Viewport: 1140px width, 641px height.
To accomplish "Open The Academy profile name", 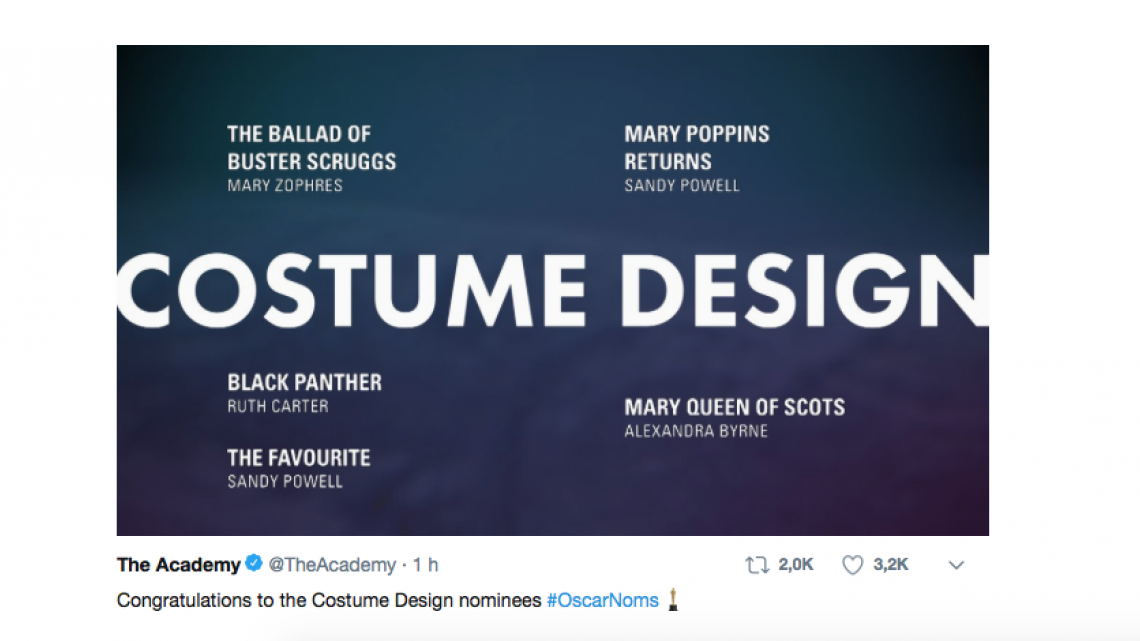I will tap(178, 565).
